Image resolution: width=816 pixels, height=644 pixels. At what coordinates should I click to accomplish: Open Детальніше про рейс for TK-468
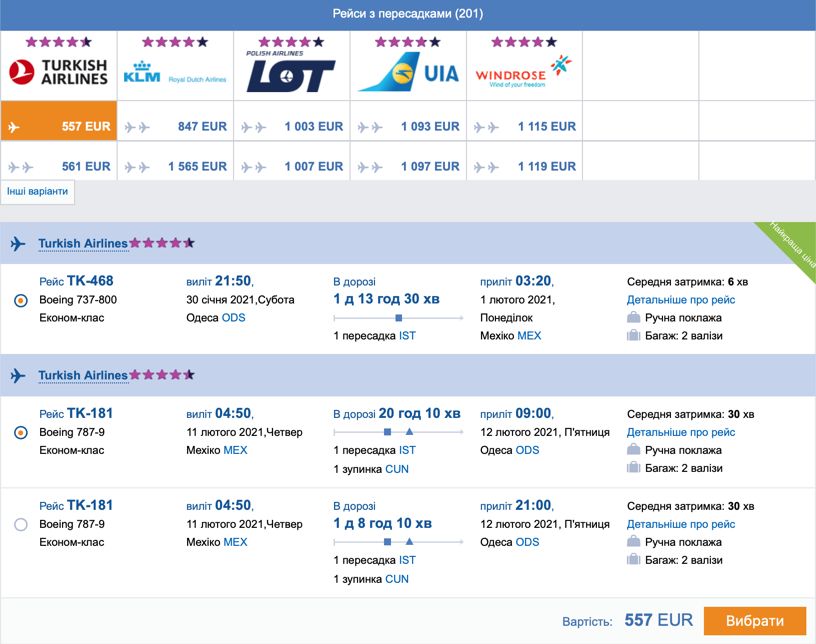coord(681,300)
